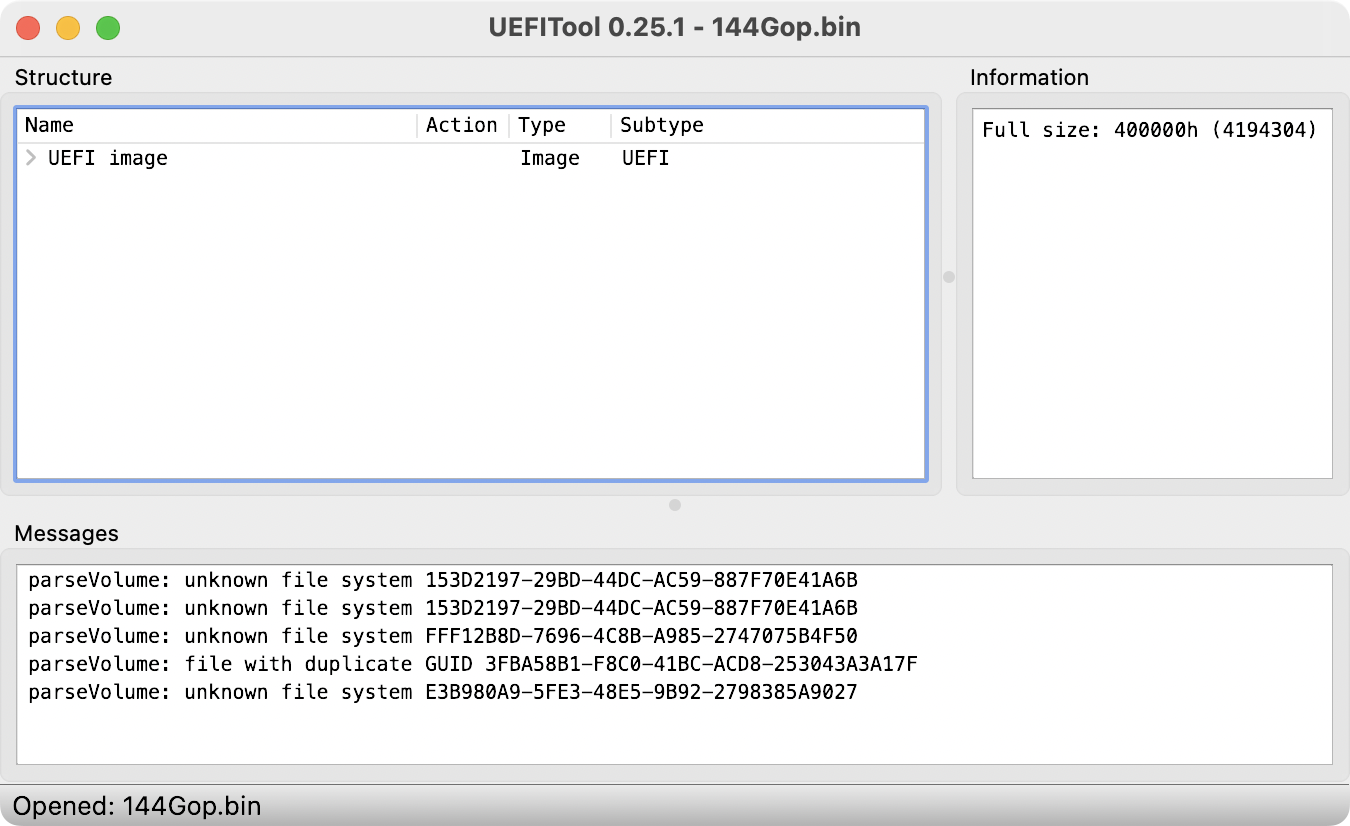
Task: Select the topmost parseVolume message
Action: pos(443,580)
